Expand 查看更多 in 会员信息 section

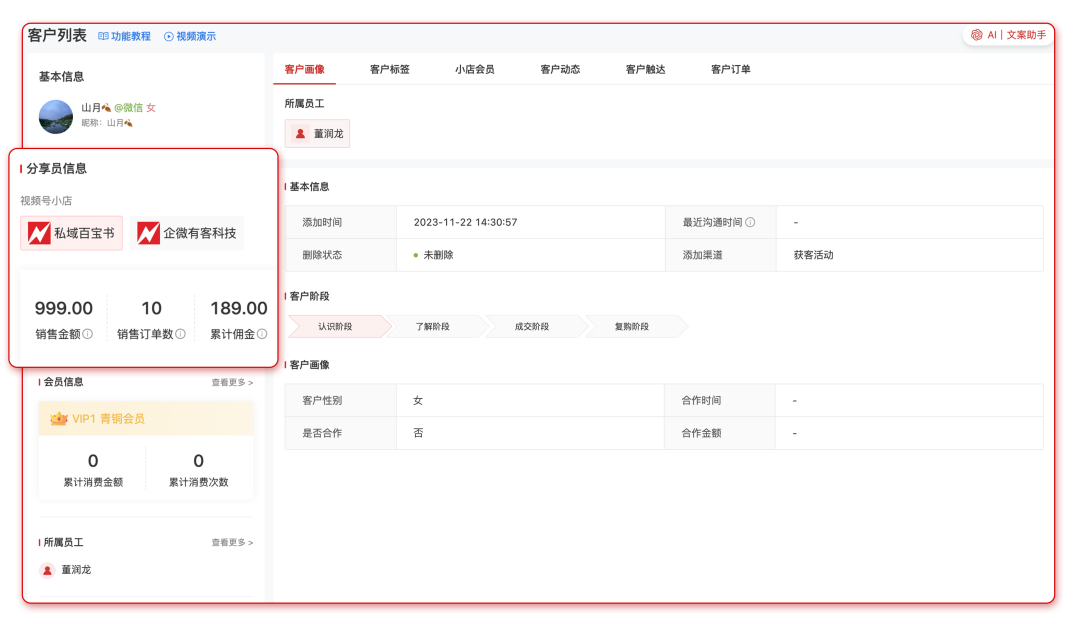232,382
